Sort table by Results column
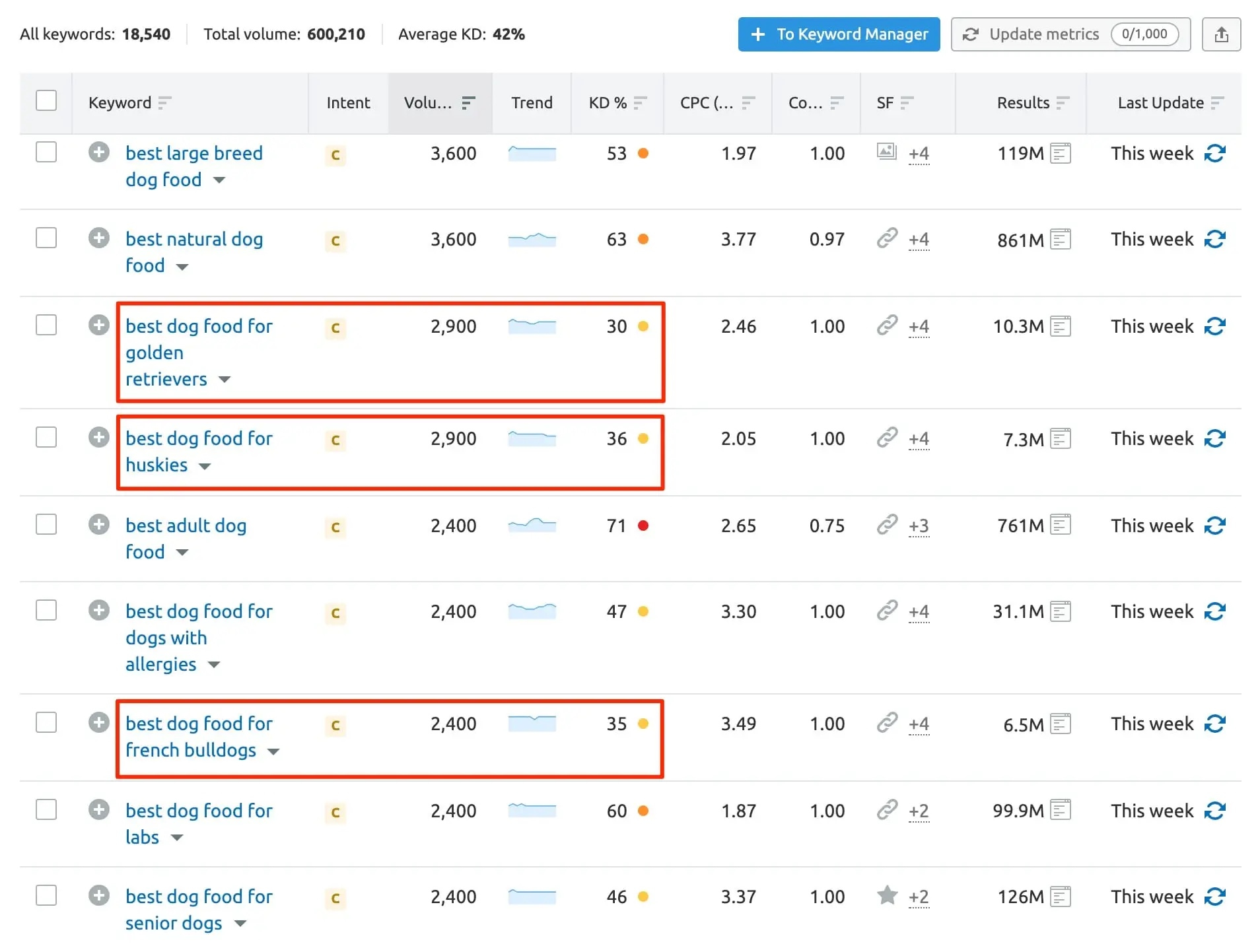This screenshot has width=1260, height=952. pyautogui.click(x=1063, y=102)
